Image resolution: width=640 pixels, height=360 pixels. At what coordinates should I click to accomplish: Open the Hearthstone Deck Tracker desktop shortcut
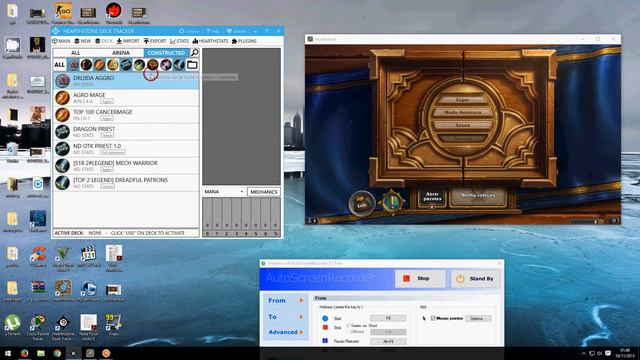click(63, 327)
